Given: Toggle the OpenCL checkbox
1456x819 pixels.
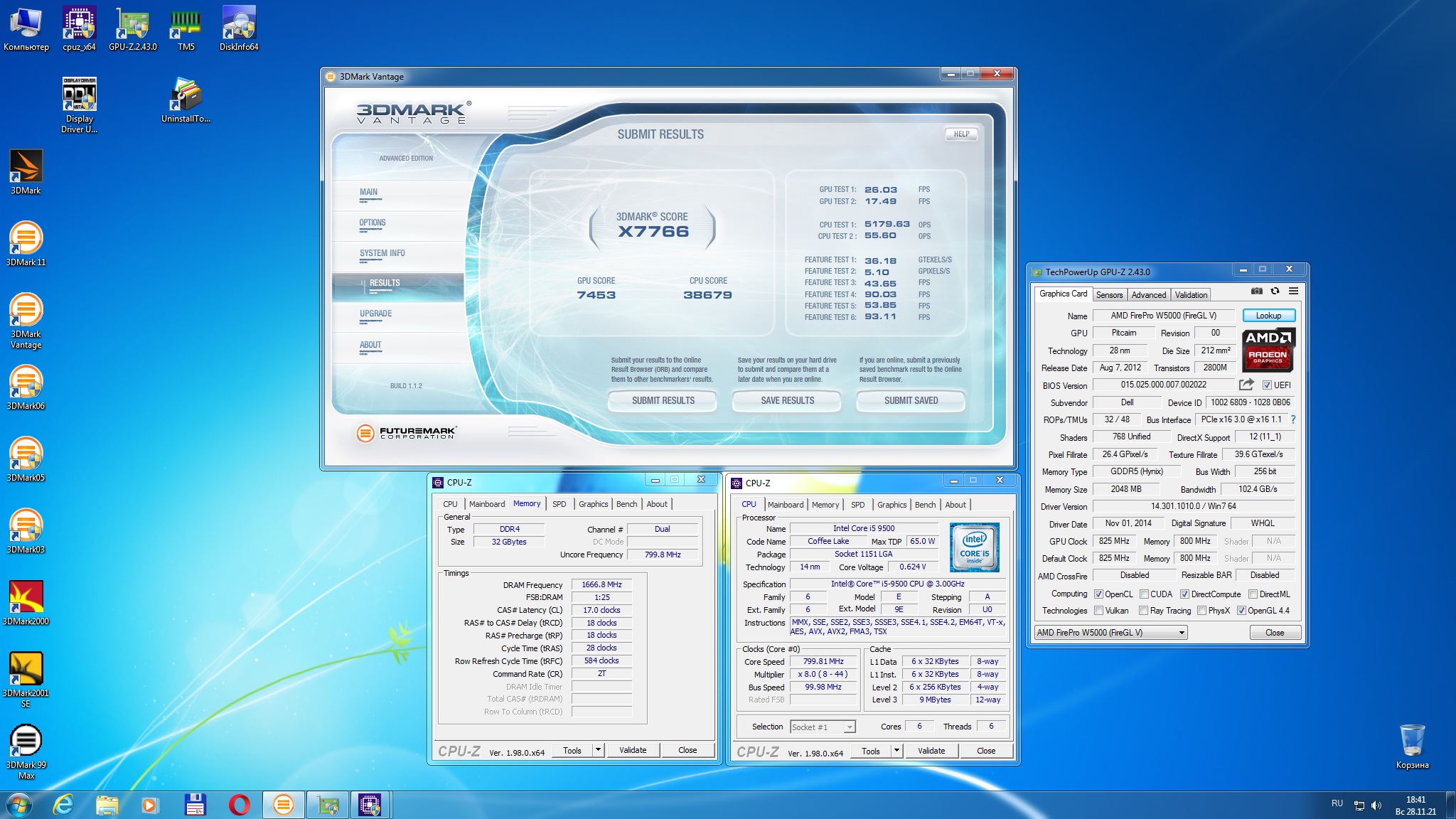Looking at the screenshot, I should coord(1098,594).
